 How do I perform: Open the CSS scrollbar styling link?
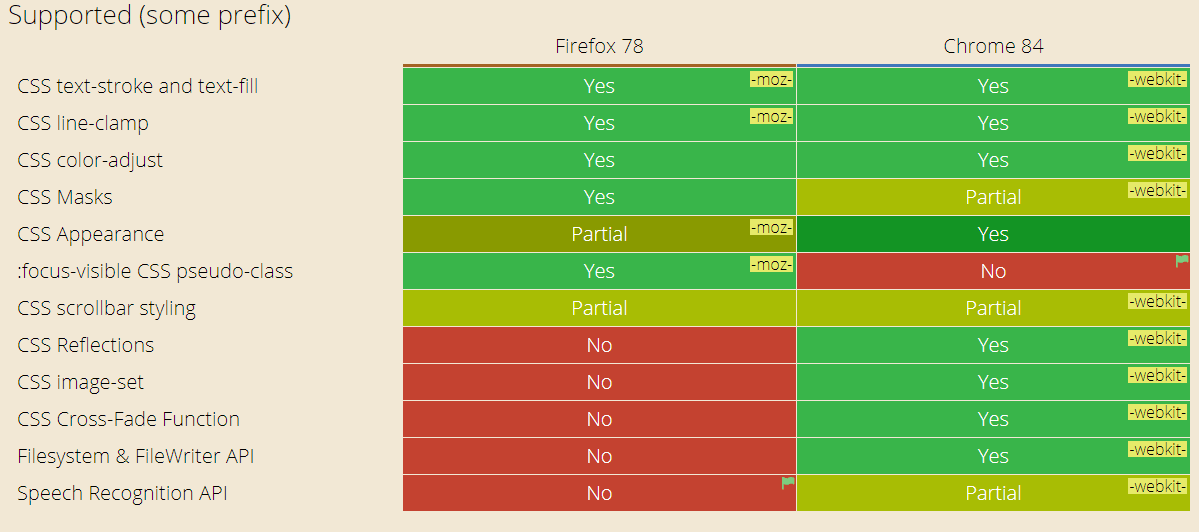[106, 308]
